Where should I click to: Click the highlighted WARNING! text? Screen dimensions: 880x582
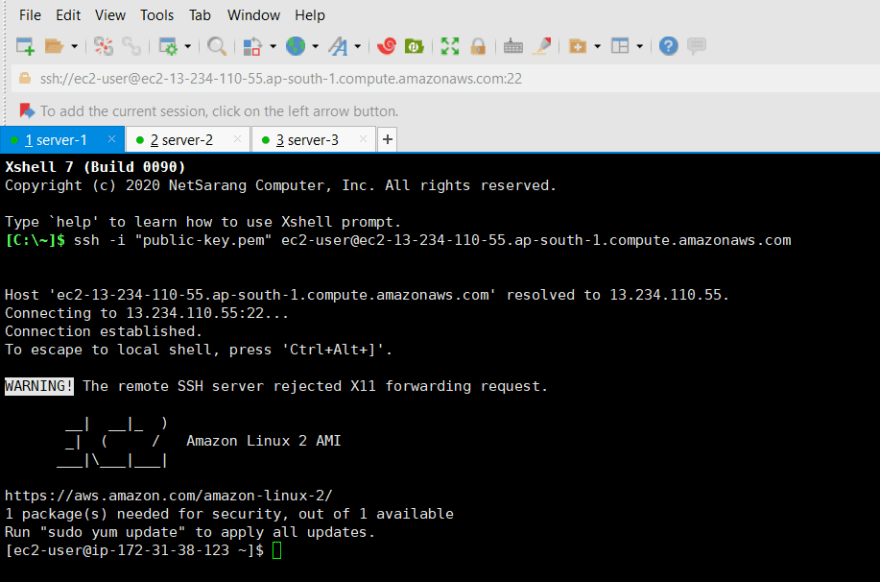(39, 386)
